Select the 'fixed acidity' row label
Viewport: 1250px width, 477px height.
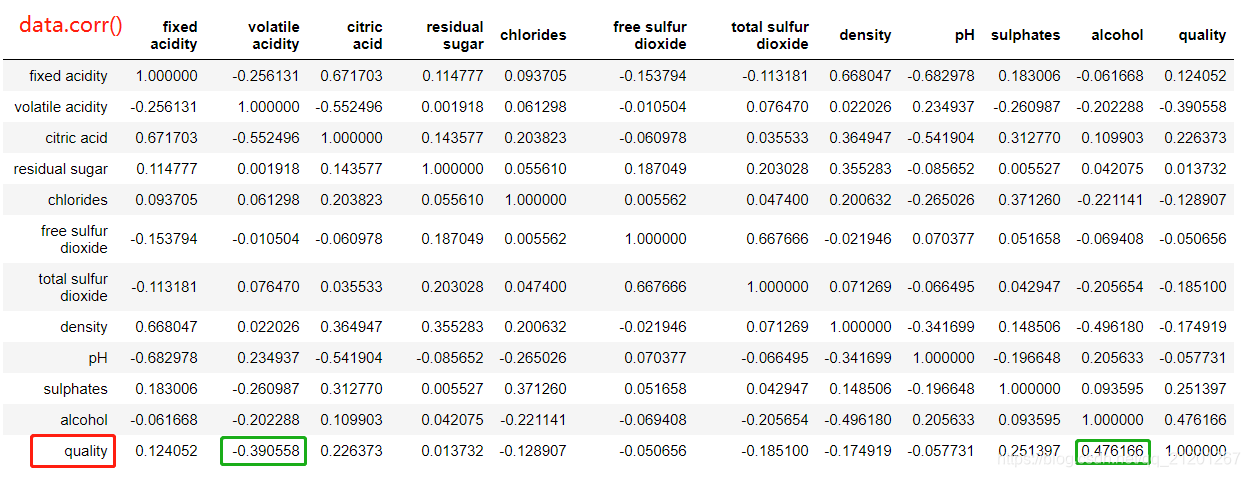[x=68, y=76]
